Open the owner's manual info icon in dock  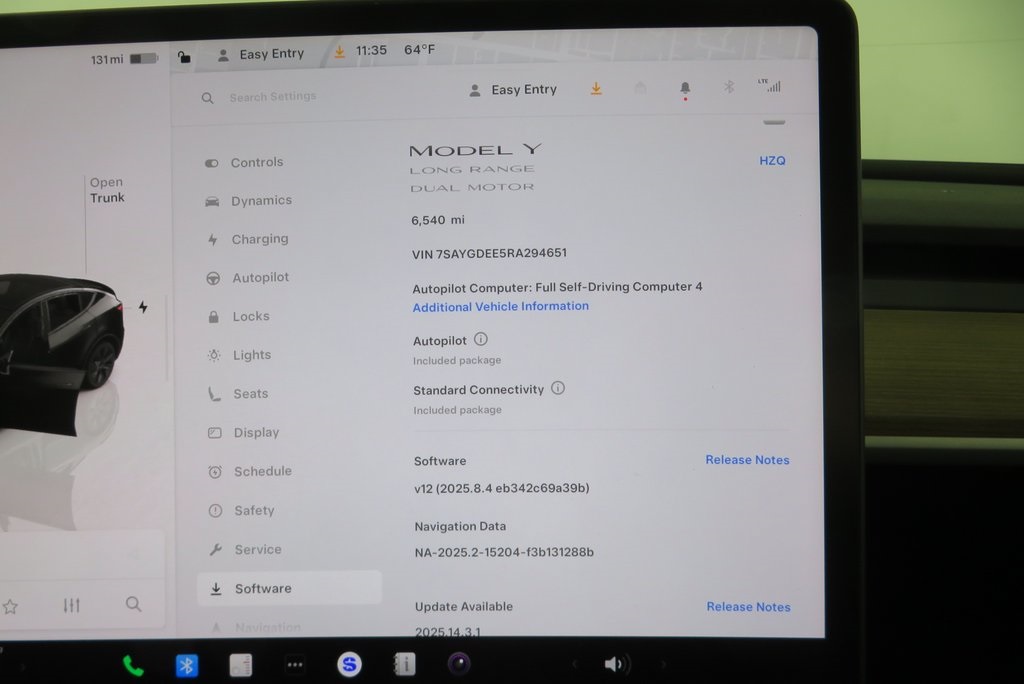pyautogui.click(x=404, y=664)
